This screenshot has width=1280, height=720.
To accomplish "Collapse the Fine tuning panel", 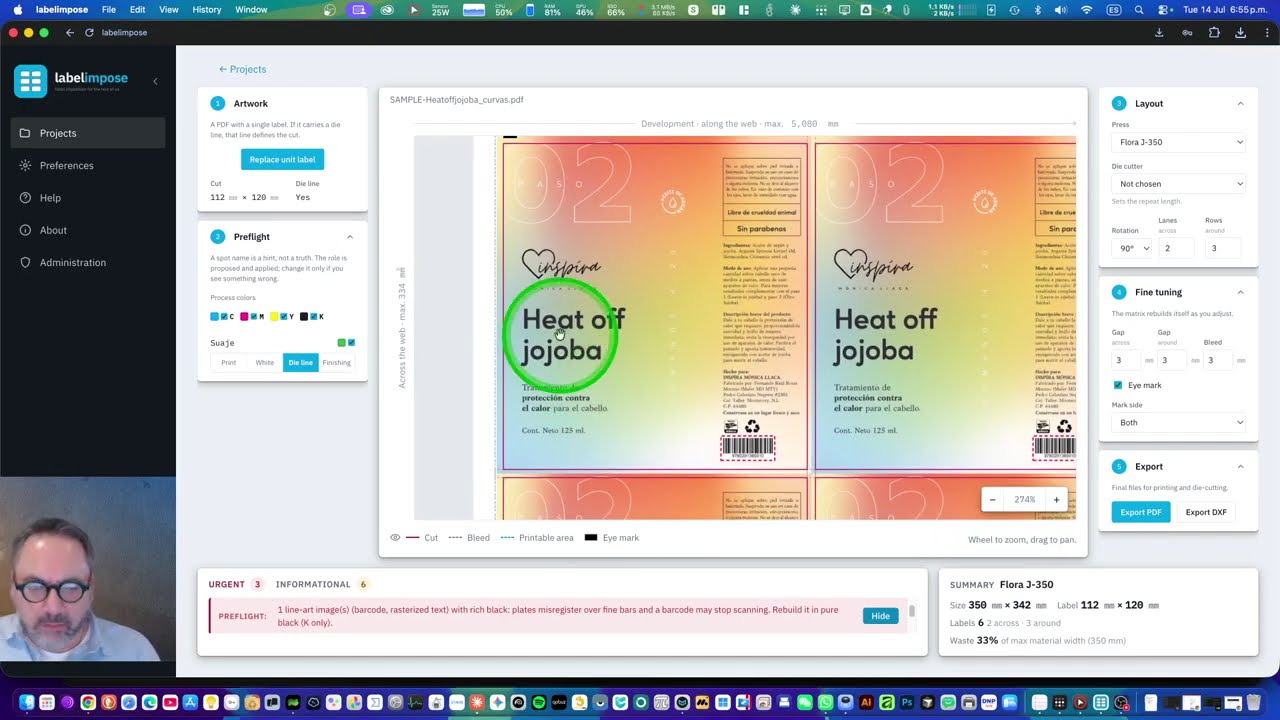I will (x=1240, y=292).
